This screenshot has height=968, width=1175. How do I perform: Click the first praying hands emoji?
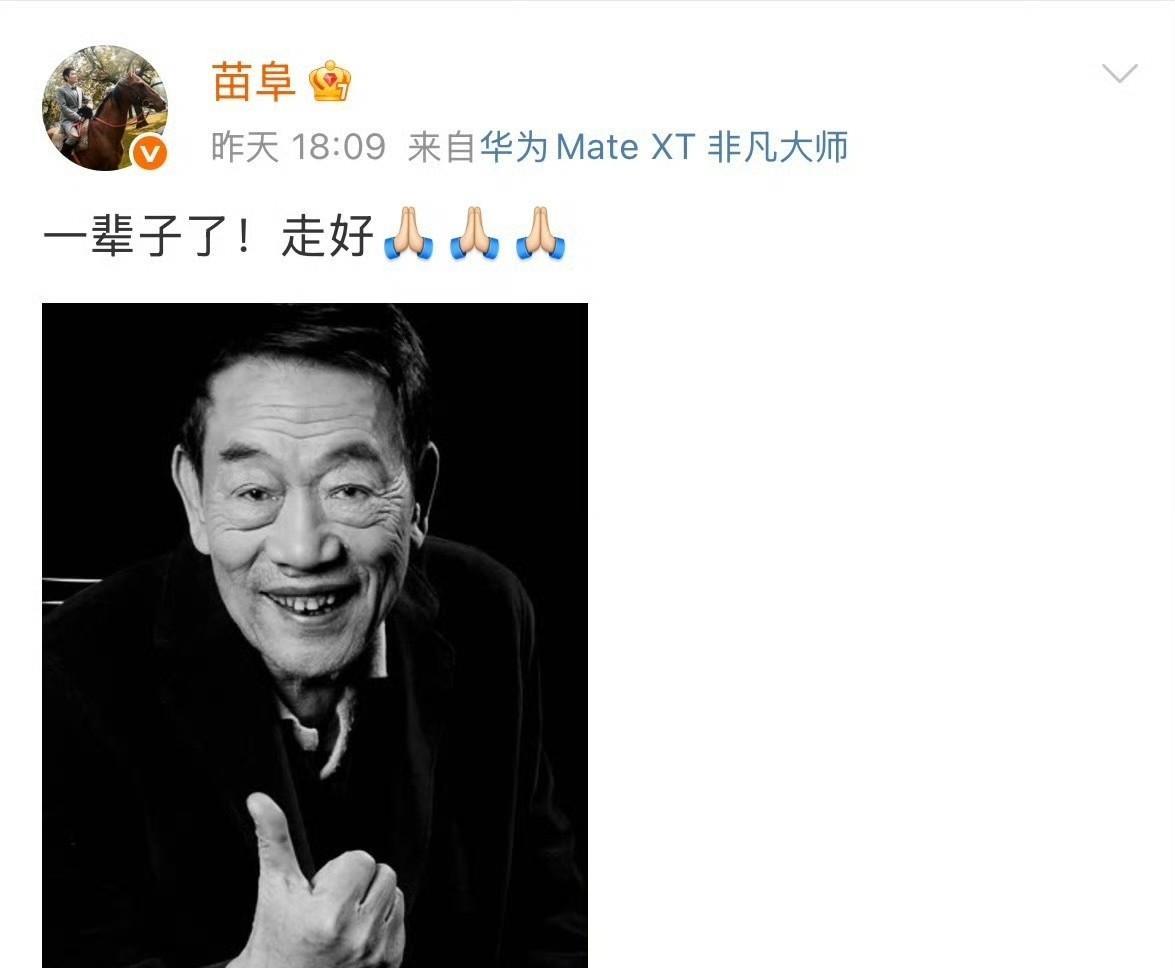tap(408, 234)
